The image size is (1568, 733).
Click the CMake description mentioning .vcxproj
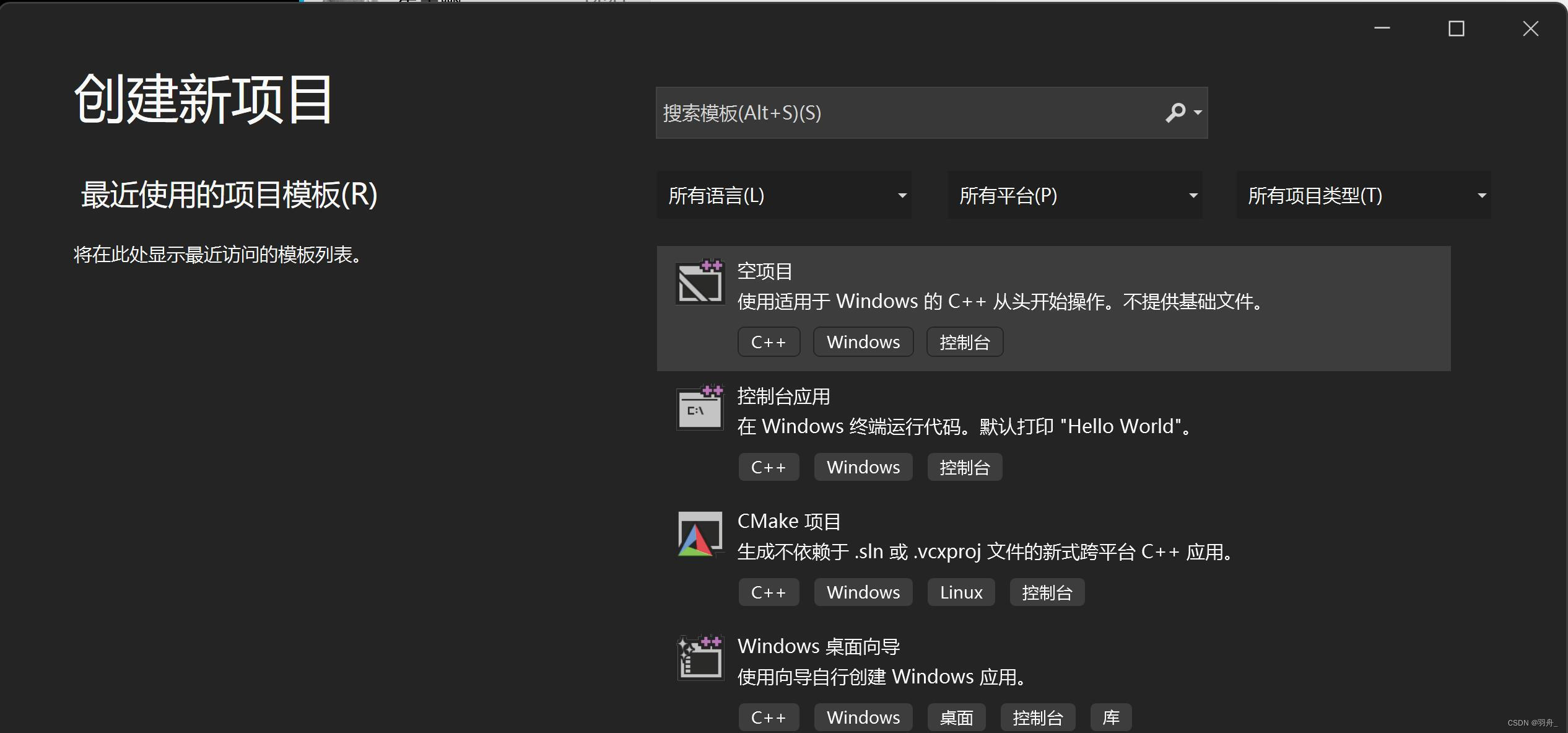[985, 552]
